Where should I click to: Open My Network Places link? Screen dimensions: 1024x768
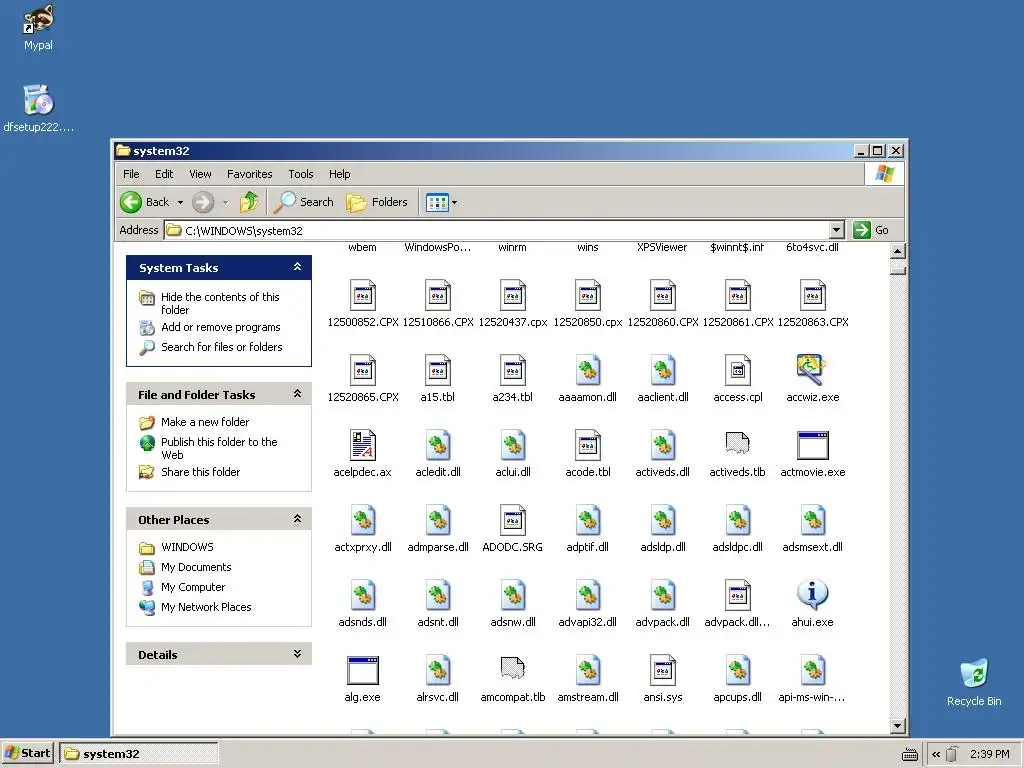[206, 607]
